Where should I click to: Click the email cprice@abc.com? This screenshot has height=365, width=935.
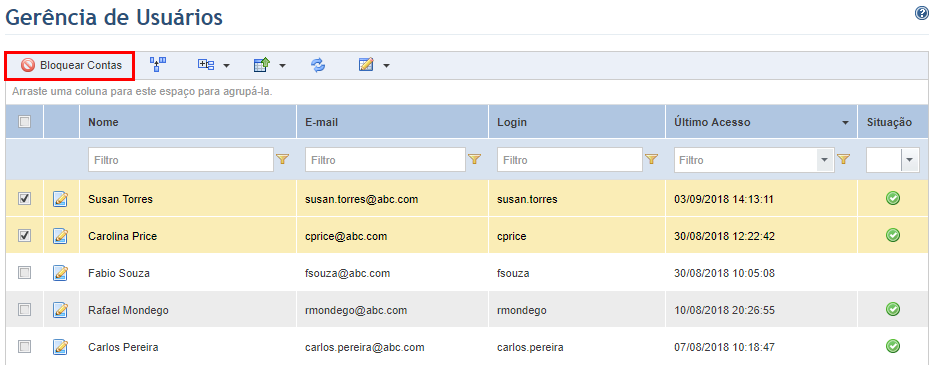coord(346,236)
